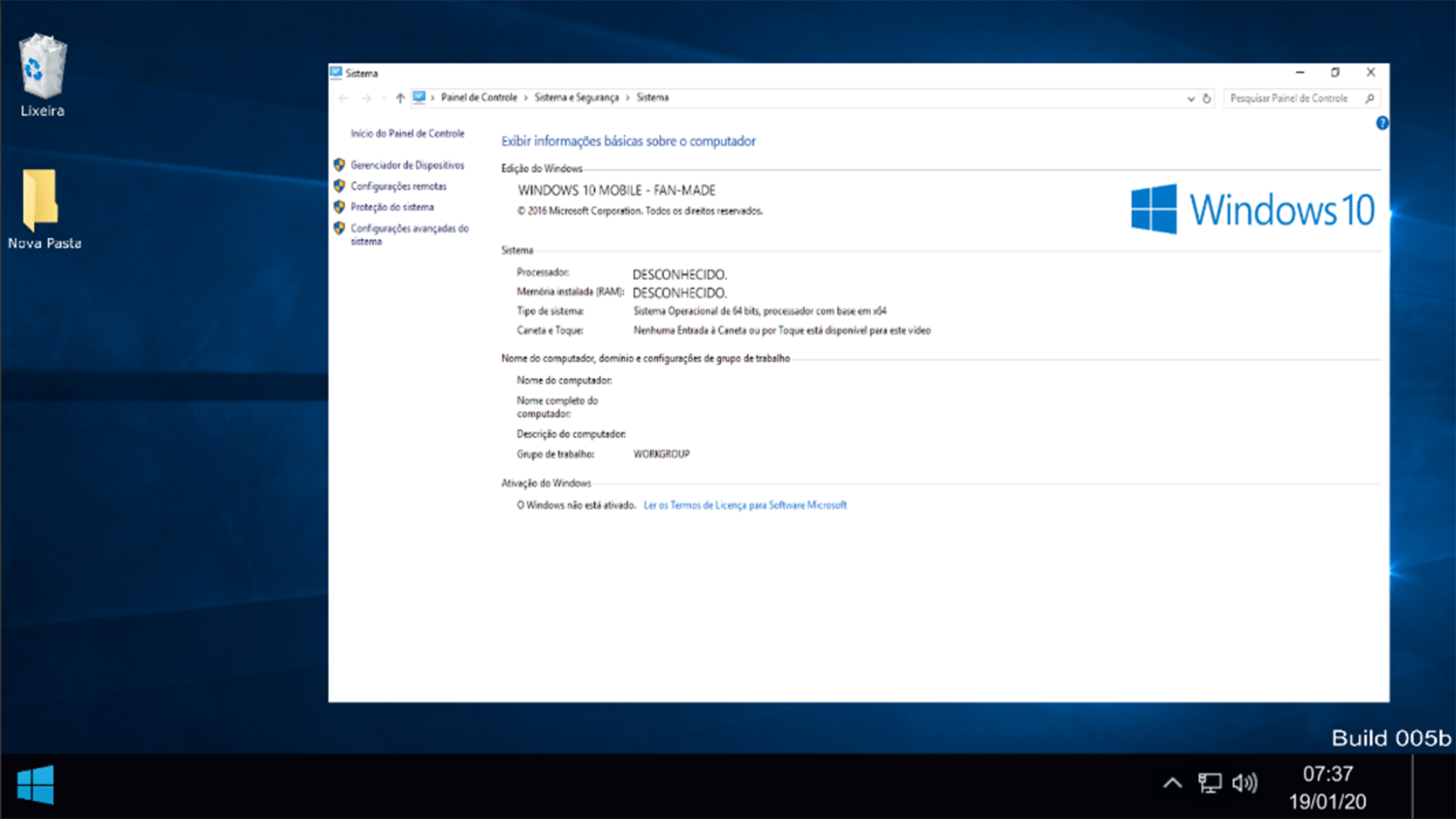Click the up arrow navigation button
The height and width of the screenshot is (819, 1456).
pyautogui.click(x=400, y=98)
